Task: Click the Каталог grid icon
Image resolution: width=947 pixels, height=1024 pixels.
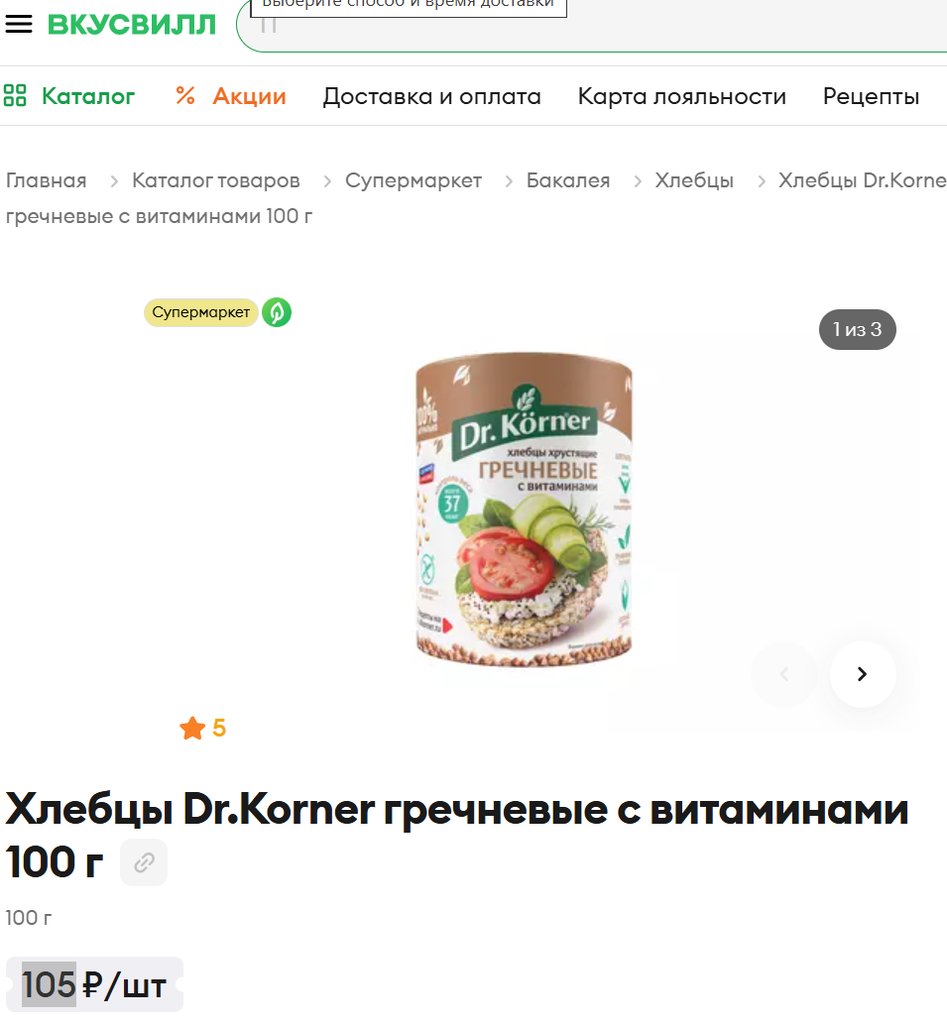Action: pyautogui.click(x=15, y=95)
